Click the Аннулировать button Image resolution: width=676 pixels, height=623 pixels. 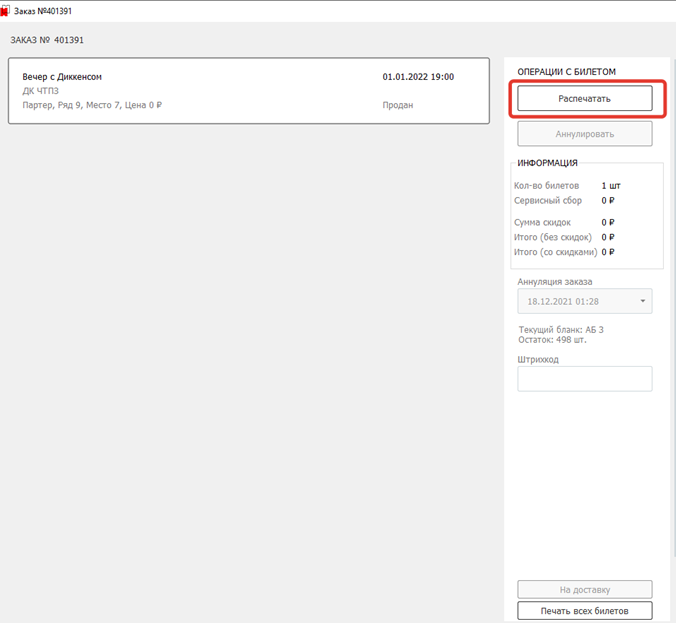click(584, 134)
